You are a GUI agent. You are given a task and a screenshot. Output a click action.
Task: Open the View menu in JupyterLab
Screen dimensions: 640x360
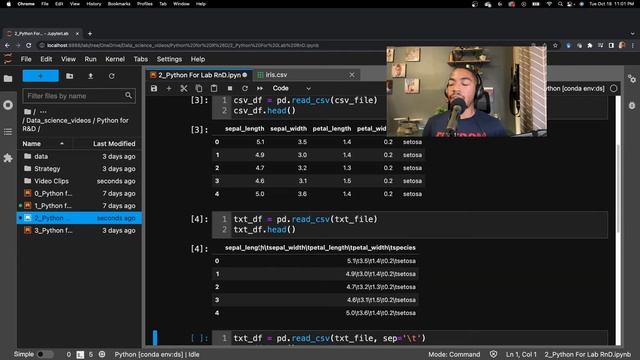click(68, 59)
